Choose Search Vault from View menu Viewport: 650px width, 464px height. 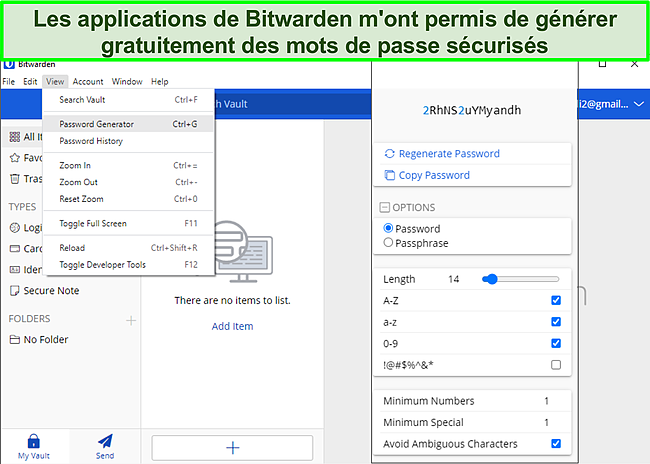[x=129, y=100]
